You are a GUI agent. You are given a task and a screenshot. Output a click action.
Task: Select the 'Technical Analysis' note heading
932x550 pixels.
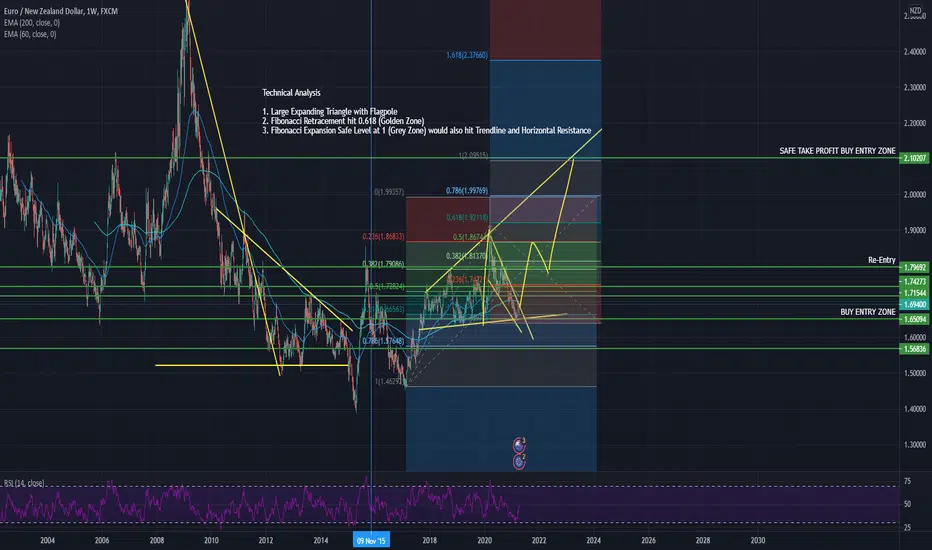[x=291, y=93]
